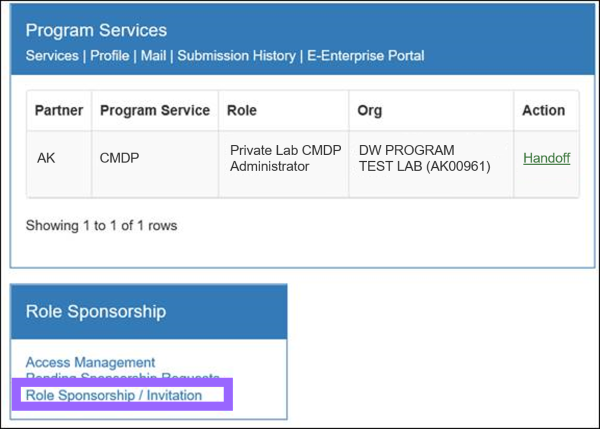The width and height of the screenshot is (600, 429).
Task: Select the AK partner cell
Action: coord(46,158)
